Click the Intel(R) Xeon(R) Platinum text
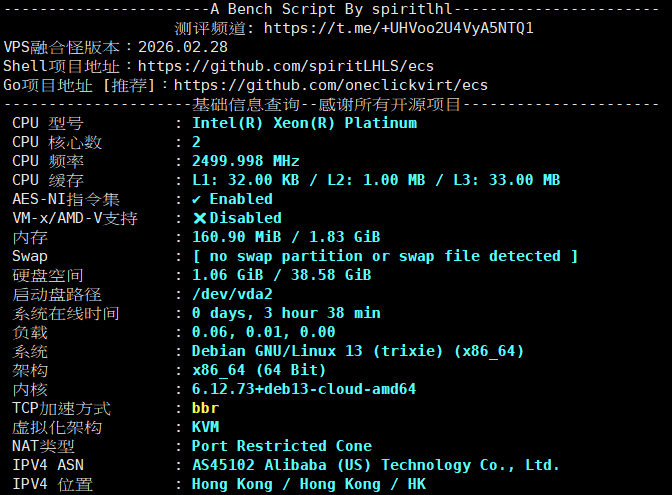Screen dimensions: 672x495 [304, 123]
